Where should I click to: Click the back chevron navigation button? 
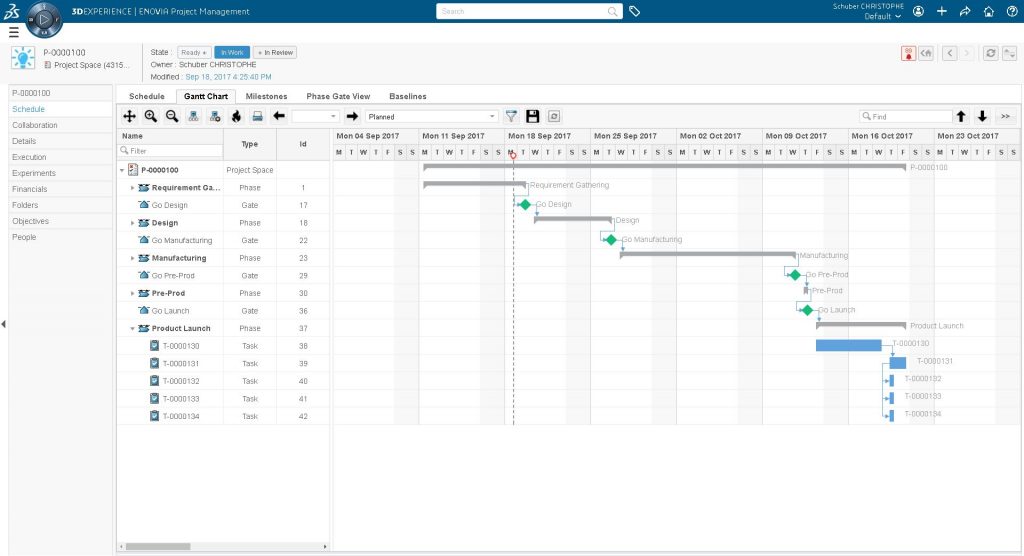coord(950,54)
